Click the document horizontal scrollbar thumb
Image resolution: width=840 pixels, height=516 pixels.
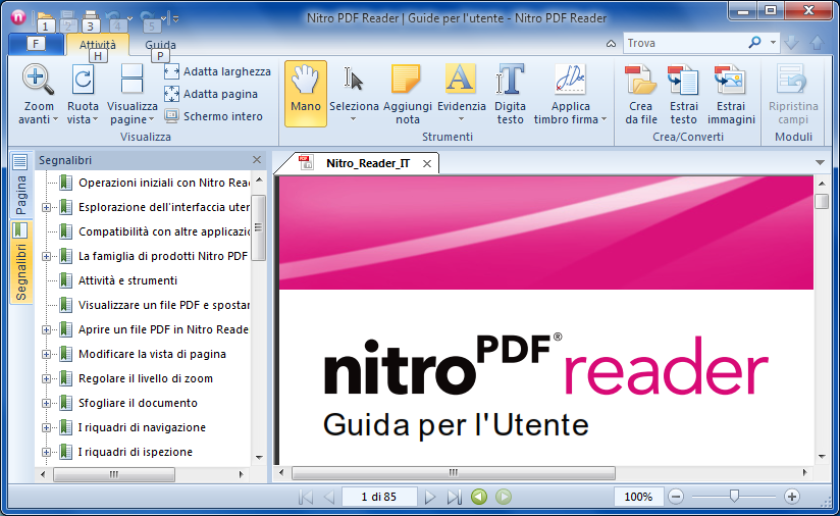coord(453,473)
